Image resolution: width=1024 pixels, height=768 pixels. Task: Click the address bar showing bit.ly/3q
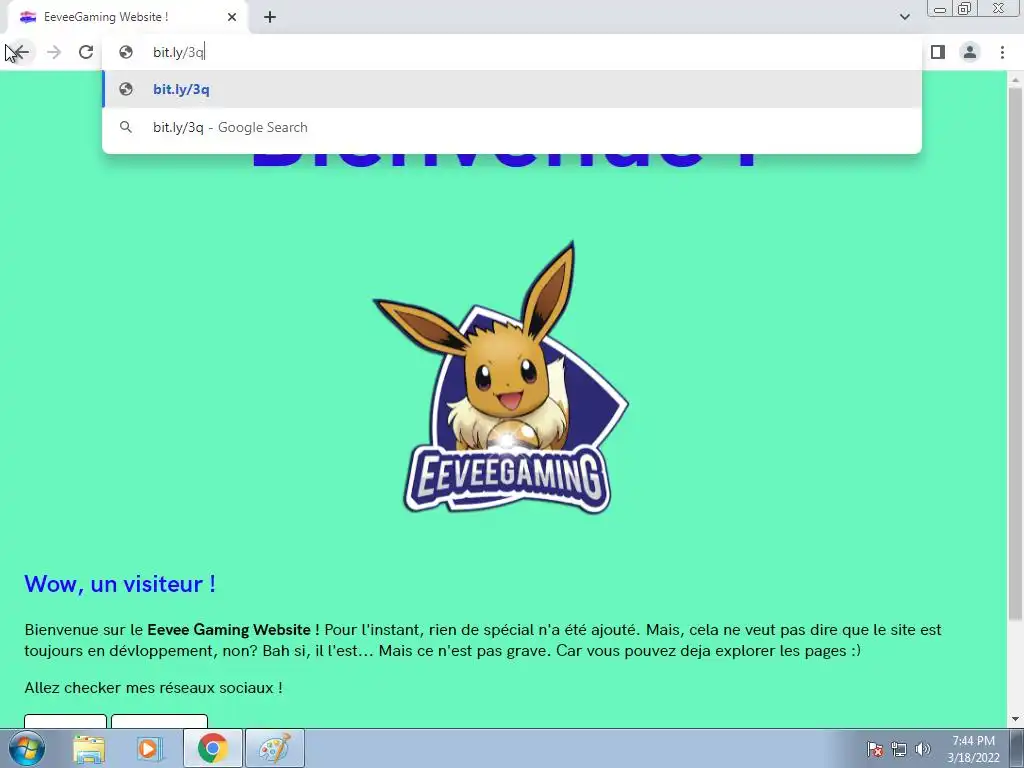511,52
